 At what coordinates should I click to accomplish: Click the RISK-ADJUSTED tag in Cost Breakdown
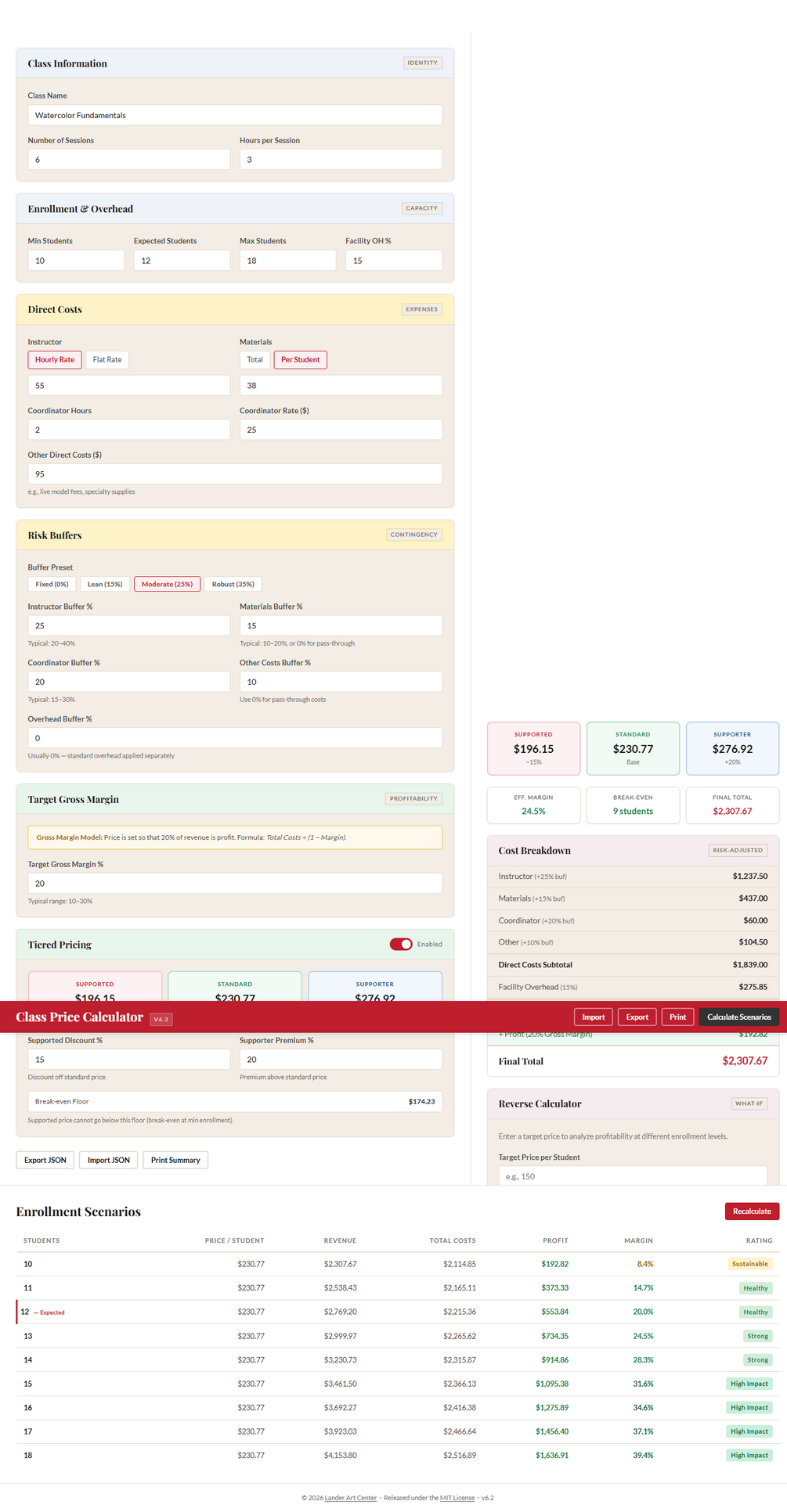click(738, 850)
